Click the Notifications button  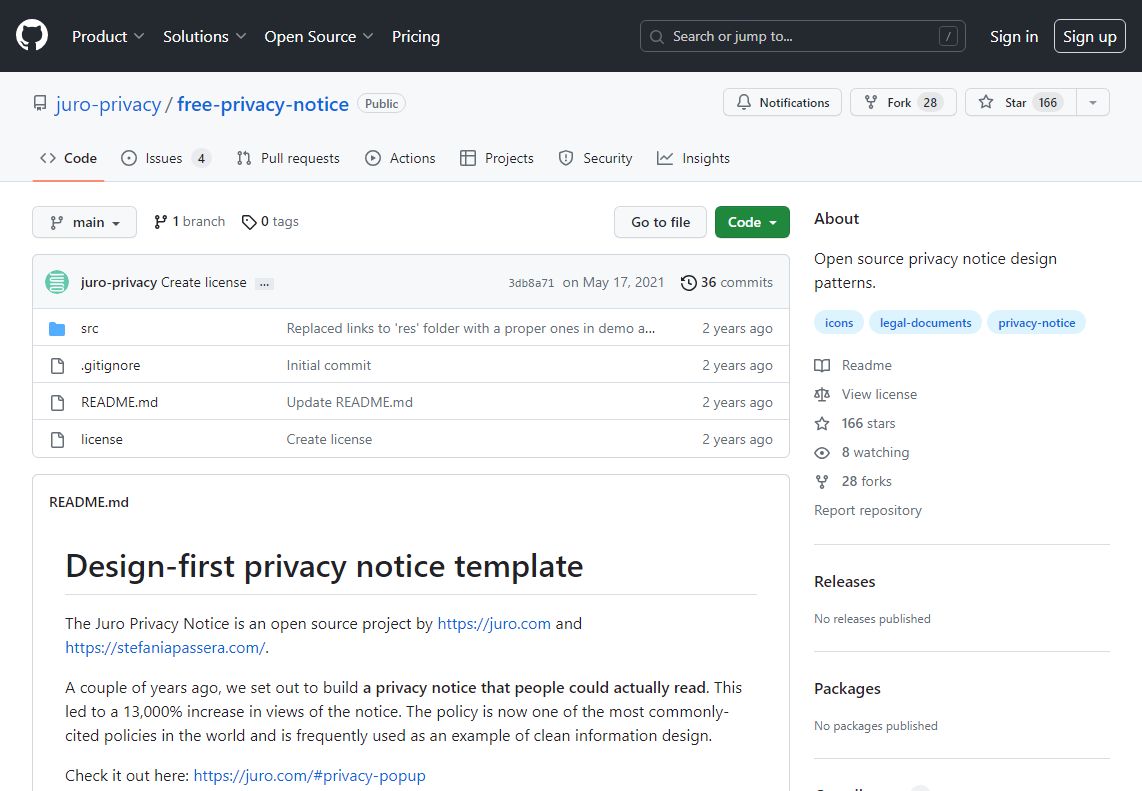coord(782,103)
